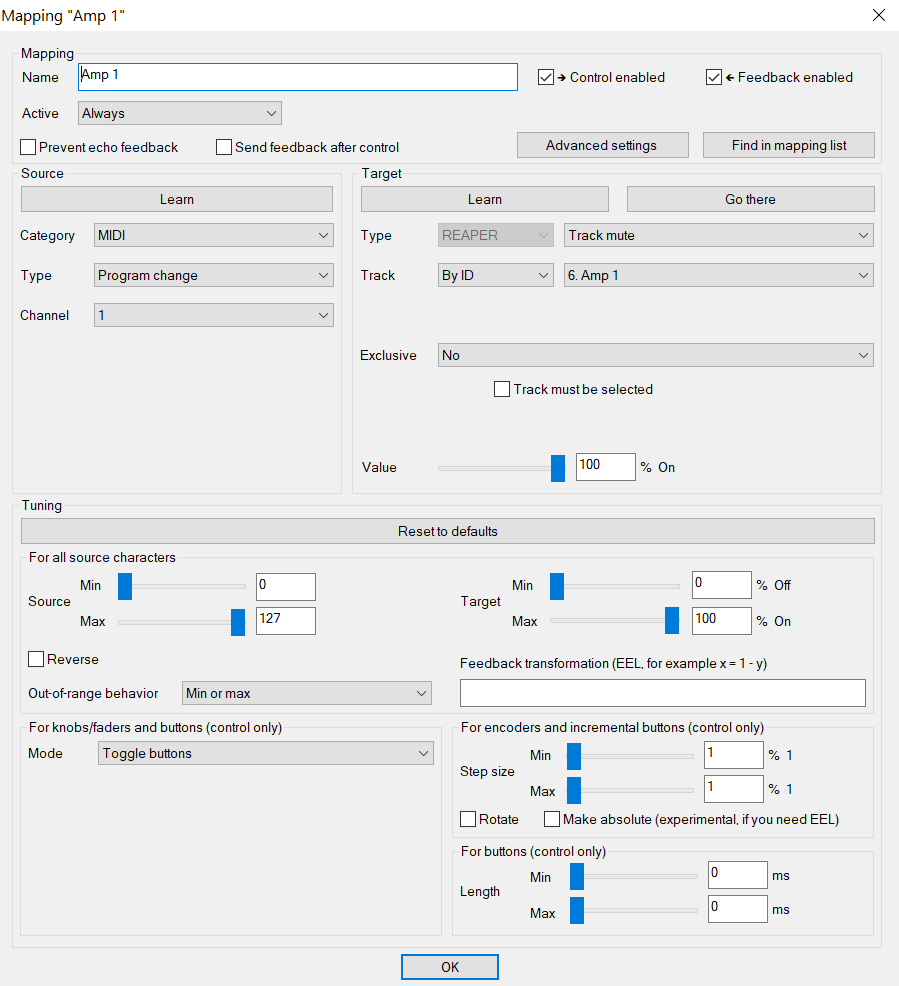Image resolution: width=899 pixels, height=986 pixels.
Task: Disable the Feedback enabled checkbox
Action: click(713, 77)
